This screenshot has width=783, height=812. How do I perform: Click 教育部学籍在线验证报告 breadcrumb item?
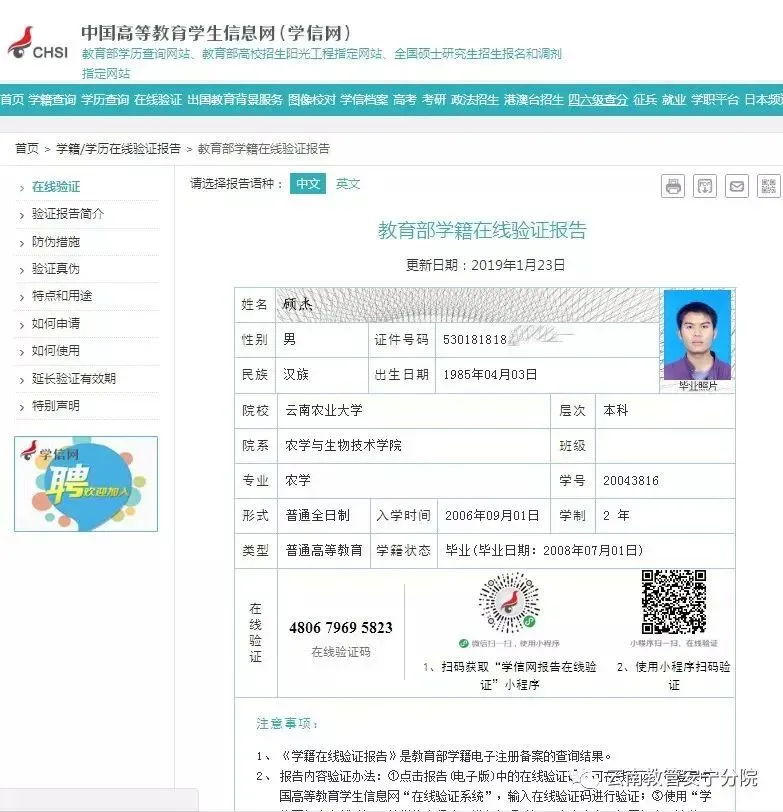(264, 149)
